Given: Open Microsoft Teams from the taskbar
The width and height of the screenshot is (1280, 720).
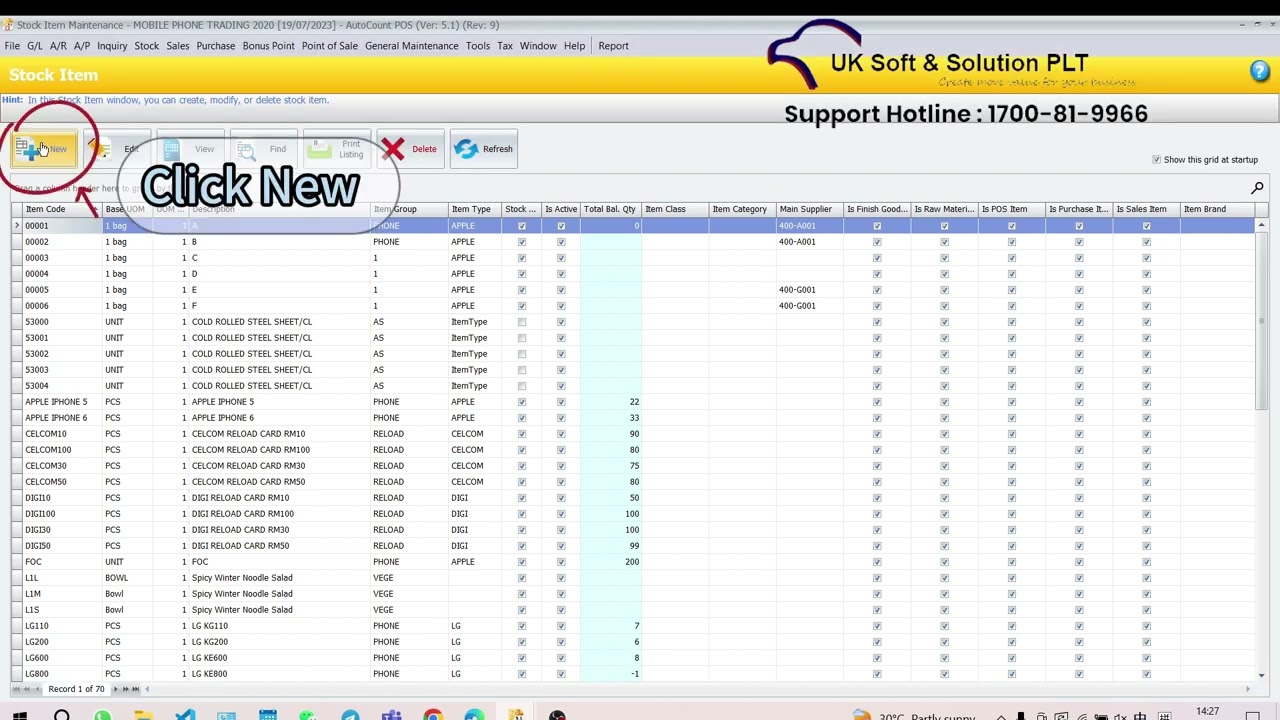Looking at the screenshot, I should tap(391, 714).
